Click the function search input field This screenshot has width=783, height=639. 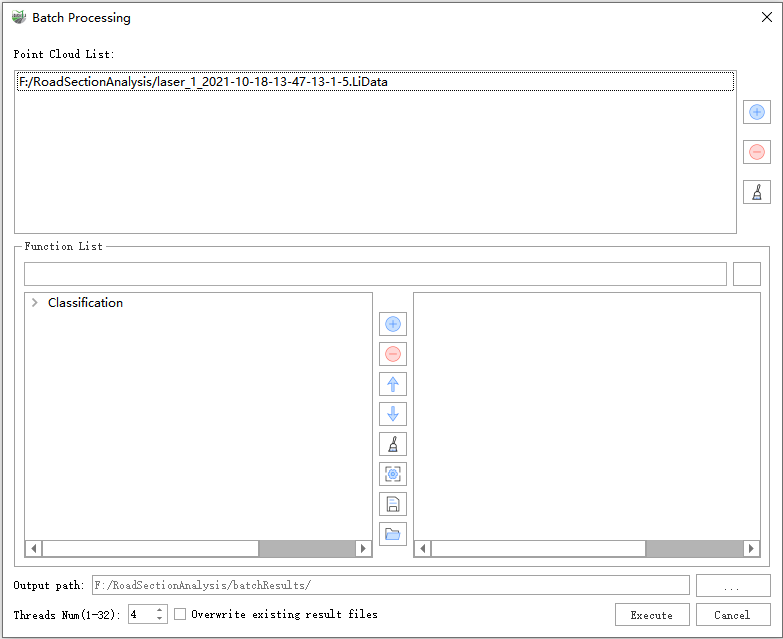375,274
